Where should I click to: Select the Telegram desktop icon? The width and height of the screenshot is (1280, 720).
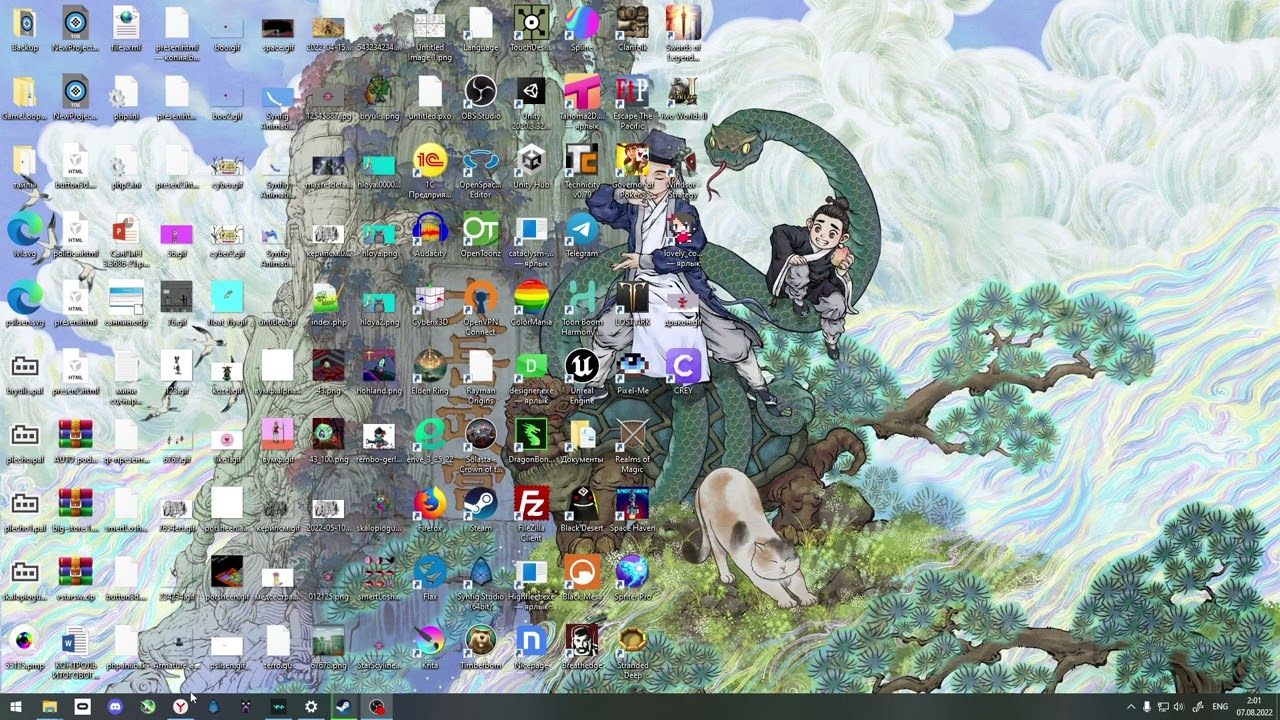click(582, 235)
